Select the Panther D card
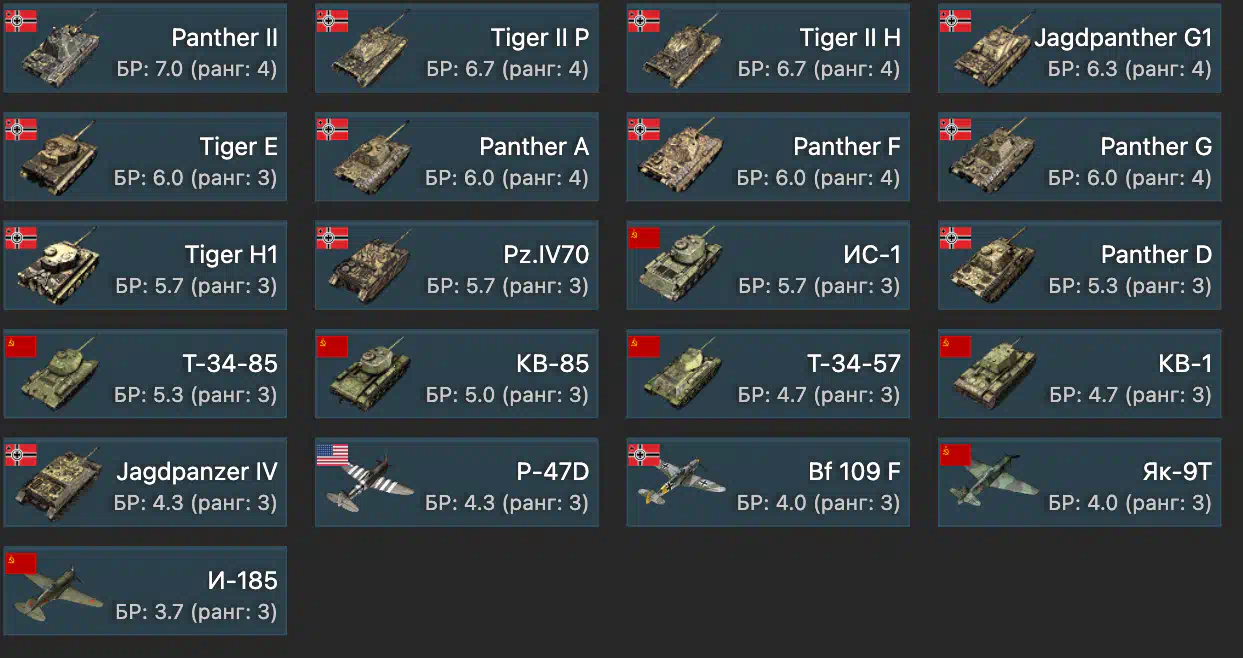The image size is (1243, 658). [x=1079, y=265]
